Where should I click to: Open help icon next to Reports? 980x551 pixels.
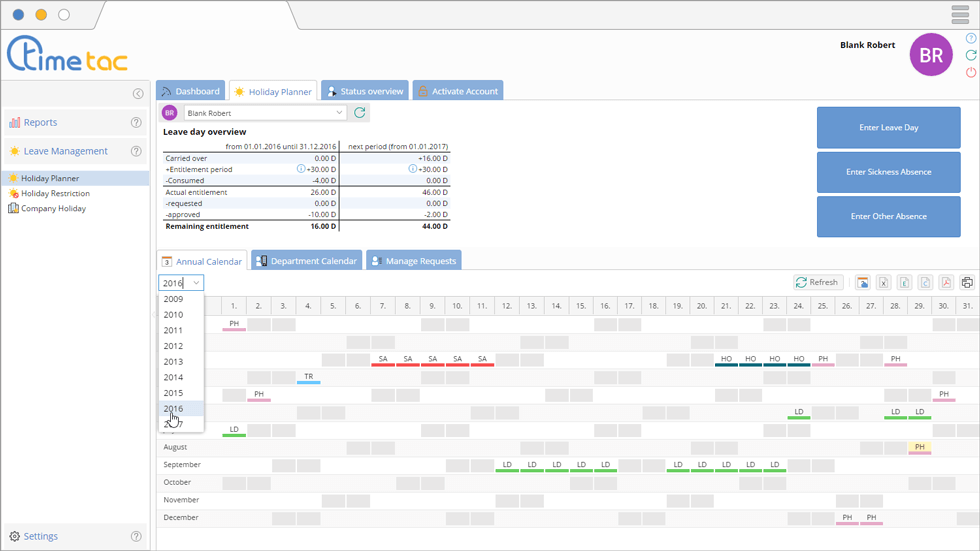[x=136, y=123]
